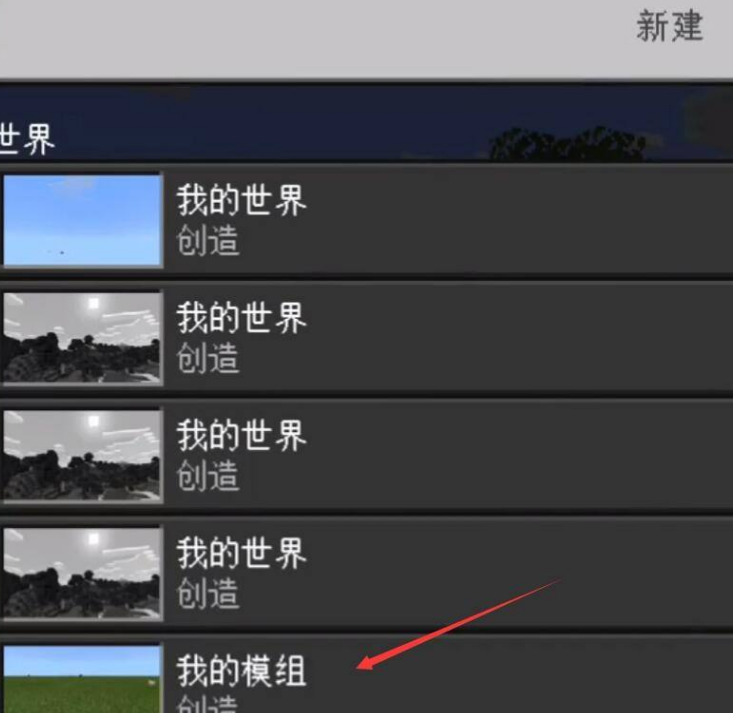Click 创造 label under the blue-sky world
This screenshot has height=713, width=733.
coord(208,240)
